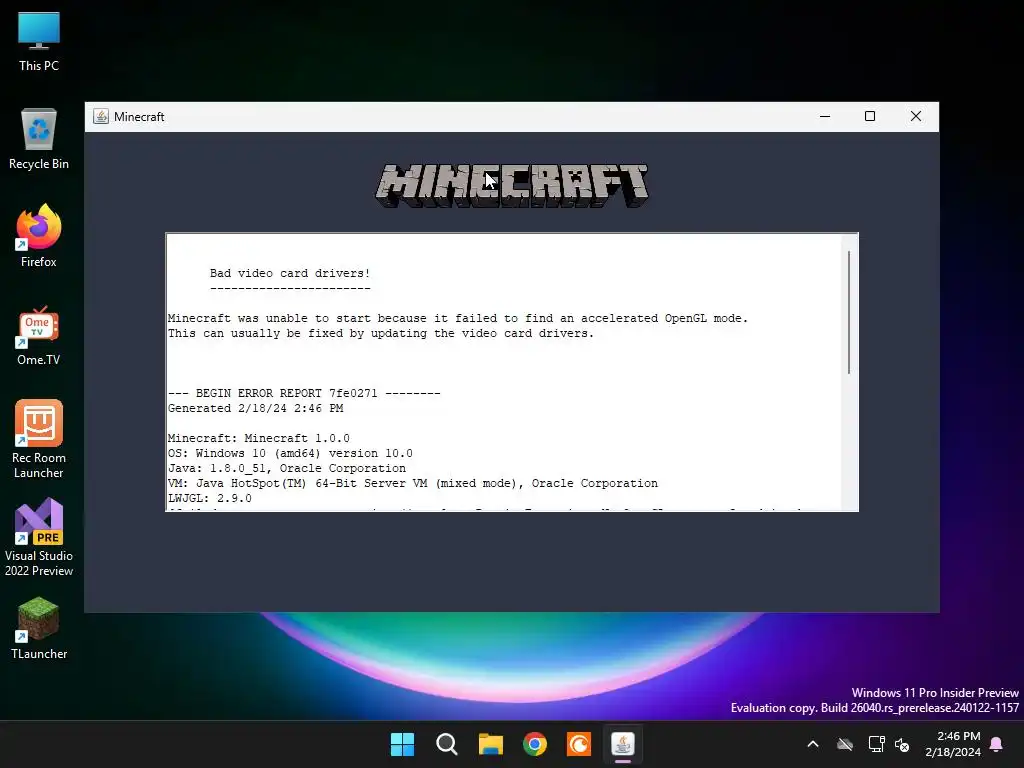Screen dimensions: 1024x768
Task: Close the Minecraft window
Action: [916, 116]
